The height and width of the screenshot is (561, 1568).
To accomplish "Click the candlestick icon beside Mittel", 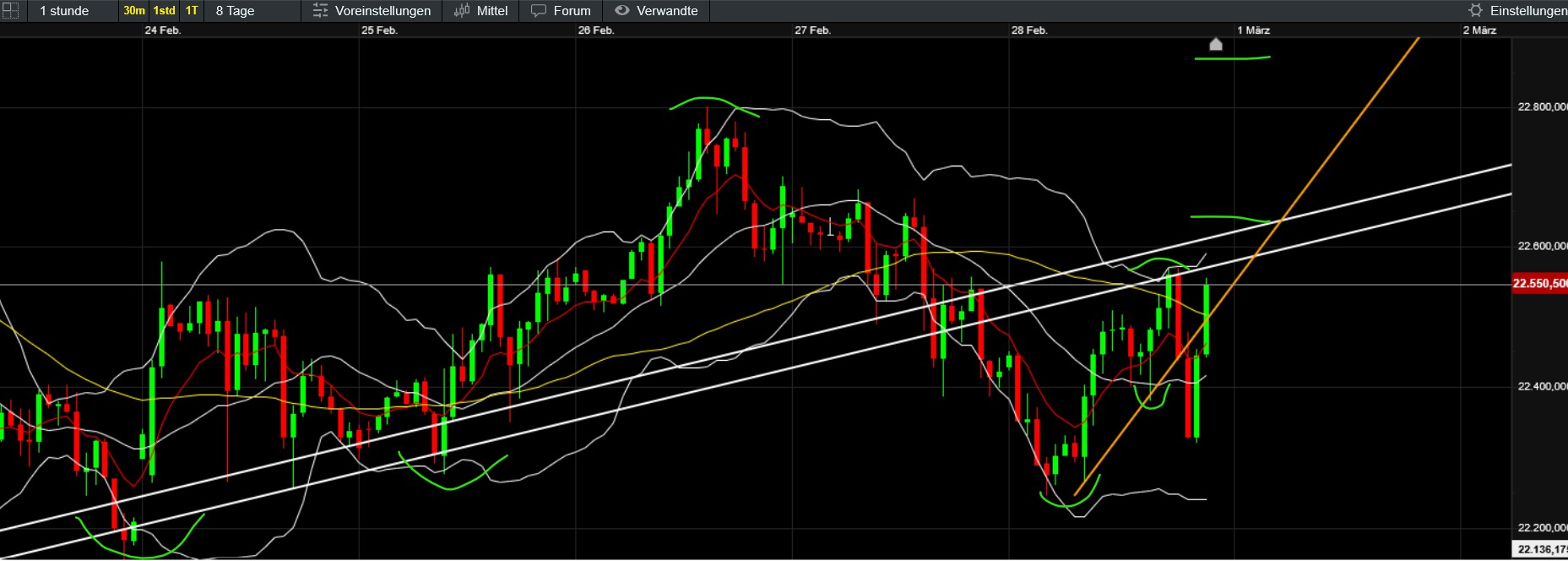I will (462, 11).
